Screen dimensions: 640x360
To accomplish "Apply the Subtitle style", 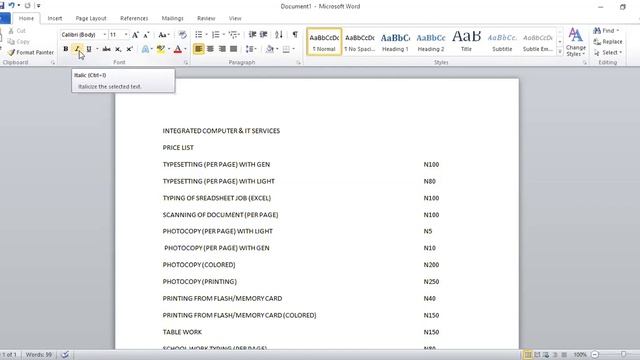I will (502, 42).
